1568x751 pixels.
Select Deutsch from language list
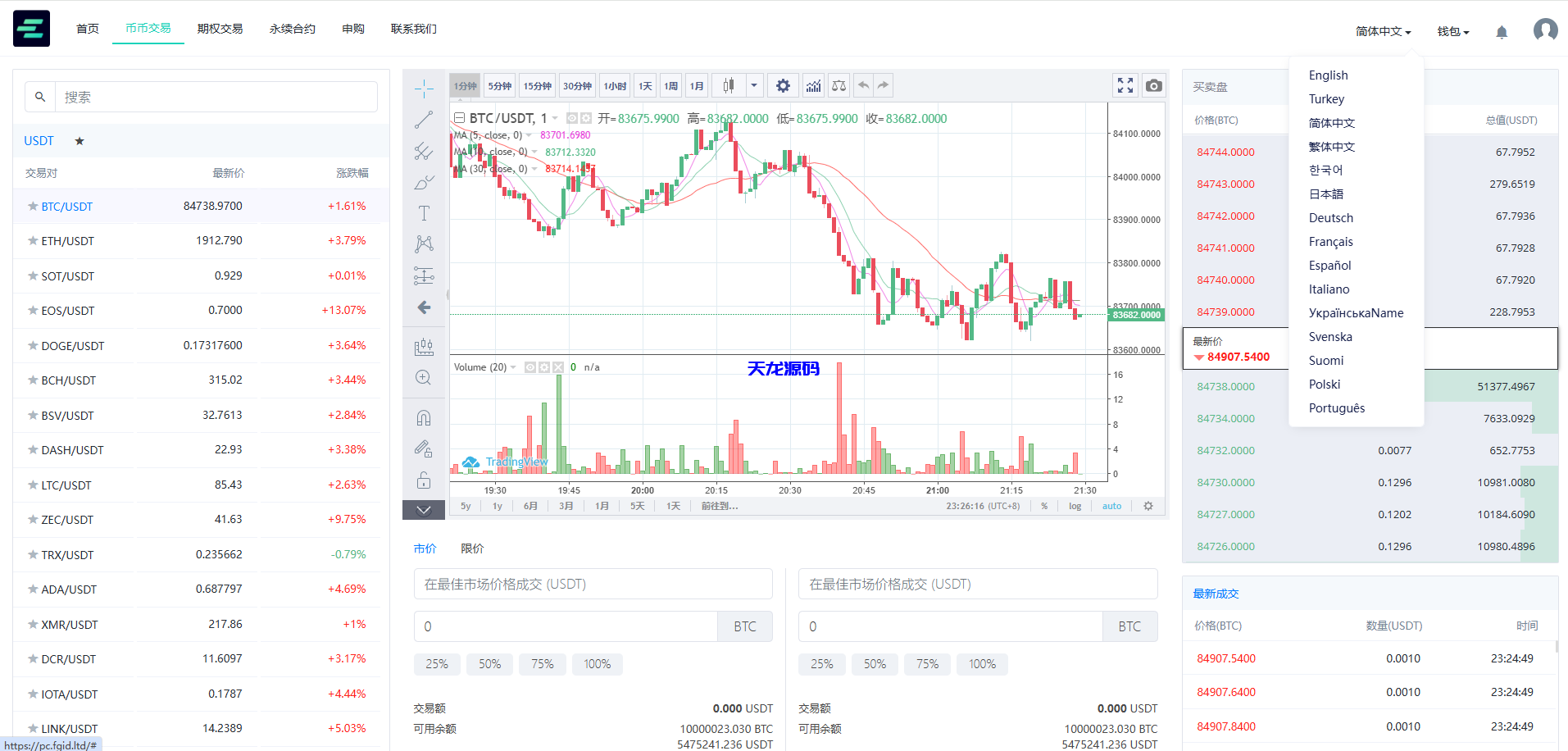tap(1330, 218)
